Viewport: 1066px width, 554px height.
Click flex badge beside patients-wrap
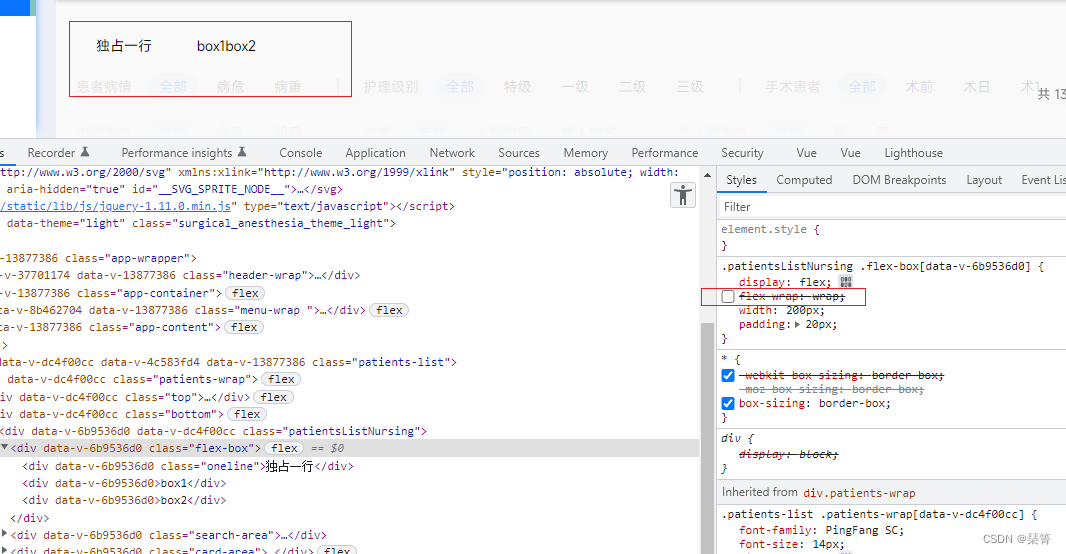(281, 379)
